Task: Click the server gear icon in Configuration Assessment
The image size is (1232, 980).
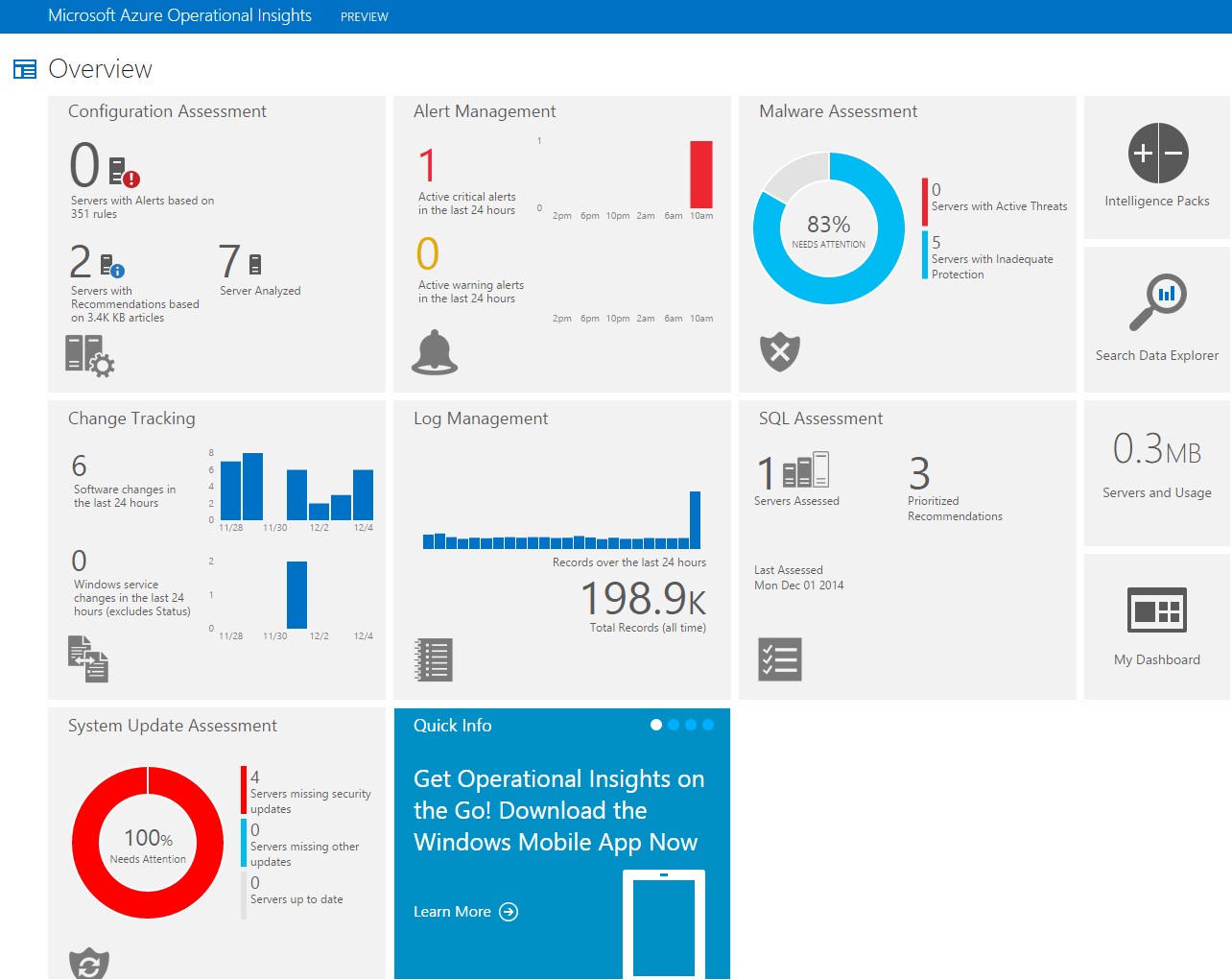Action: tap(90, 355)
